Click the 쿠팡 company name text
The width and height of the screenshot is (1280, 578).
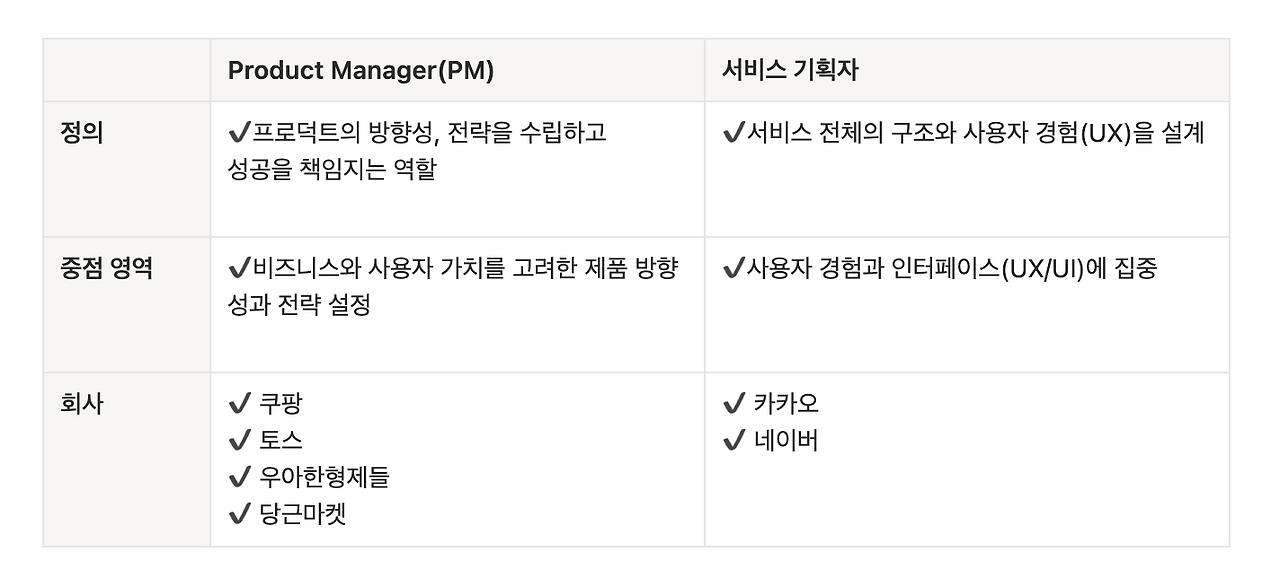(x=280, y=404)
